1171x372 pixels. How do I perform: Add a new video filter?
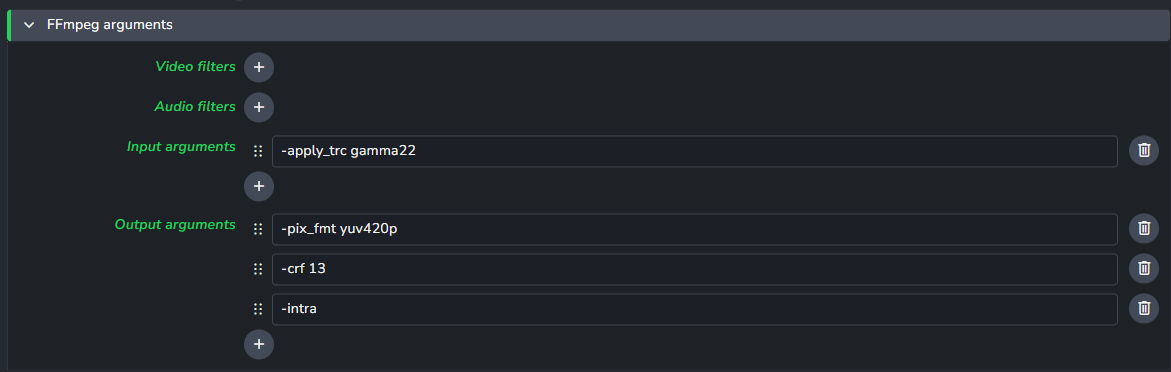[x=258, y=67]
